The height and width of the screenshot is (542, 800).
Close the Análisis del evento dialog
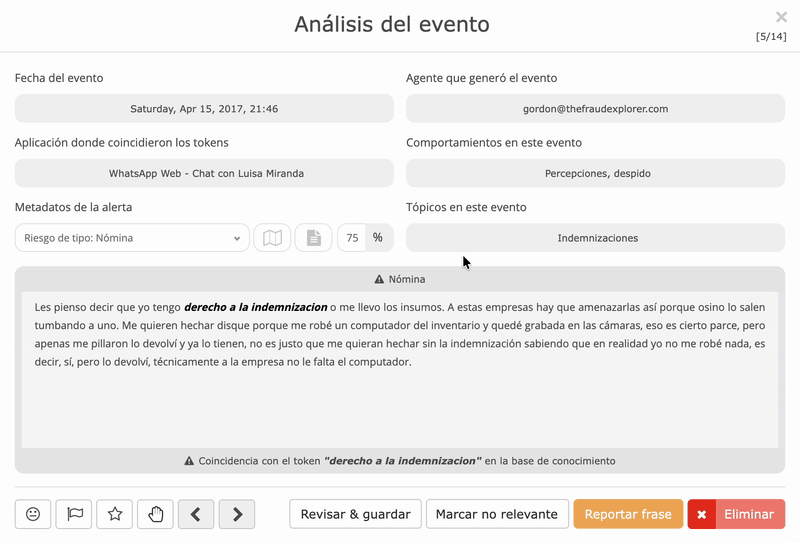(781, 17)
